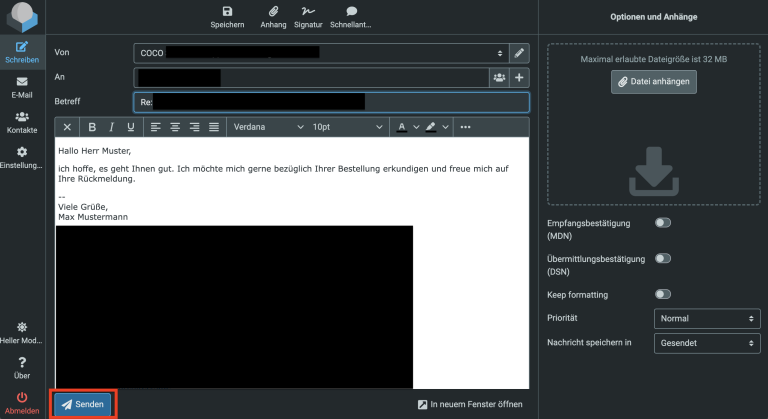
Task: Enable Empfangsbestätigung (MDN) switch
Action: point(662,223)
